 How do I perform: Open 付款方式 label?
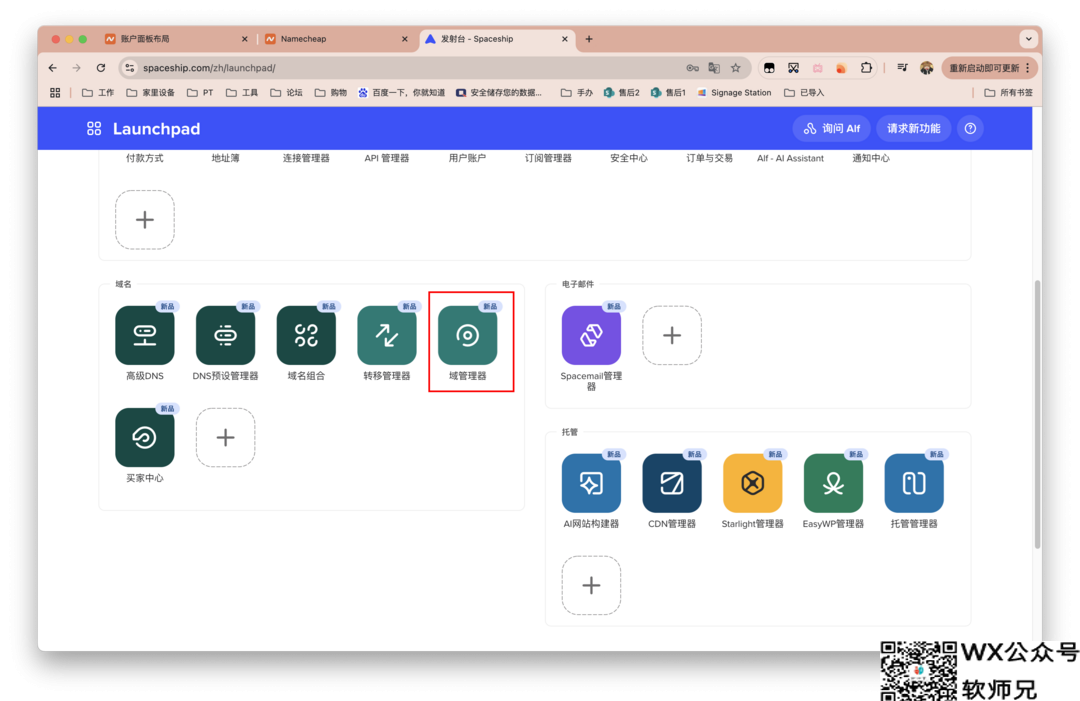tap(145, 158)
